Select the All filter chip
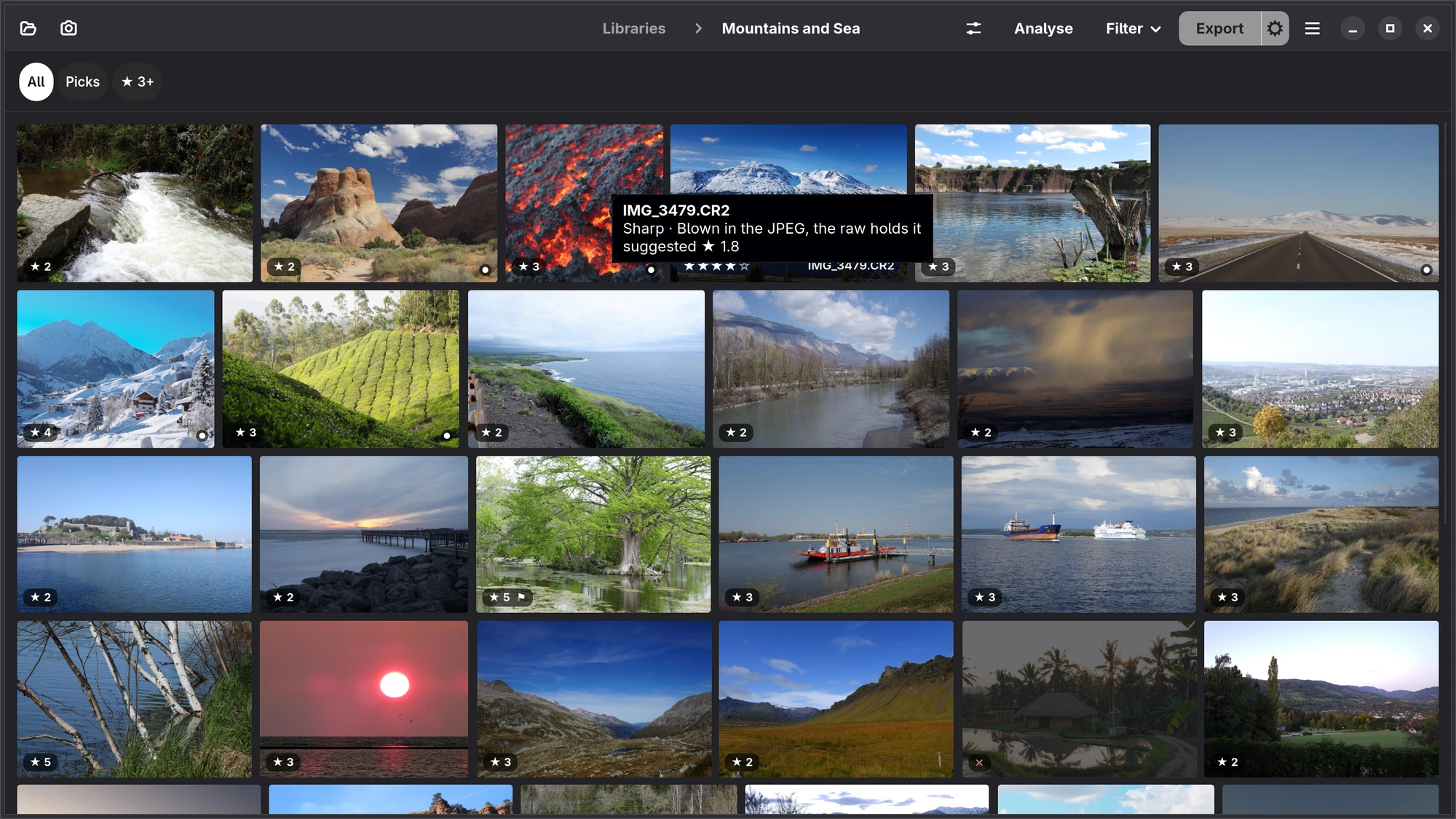Image resolution: width=1456 pixels, height=819 pixels. tap(36, 82)
